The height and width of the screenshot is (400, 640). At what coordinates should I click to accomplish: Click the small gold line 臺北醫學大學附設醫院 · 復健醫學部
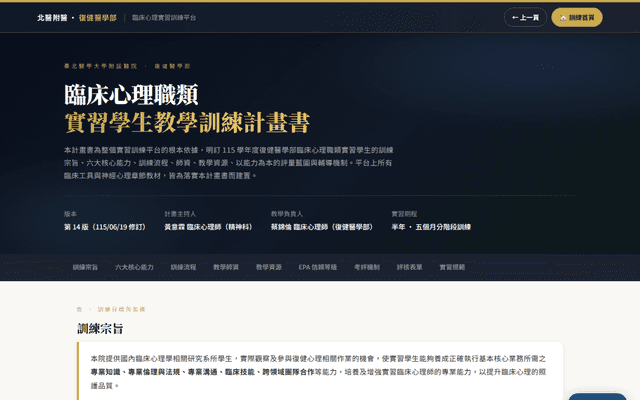pos(127,66)
